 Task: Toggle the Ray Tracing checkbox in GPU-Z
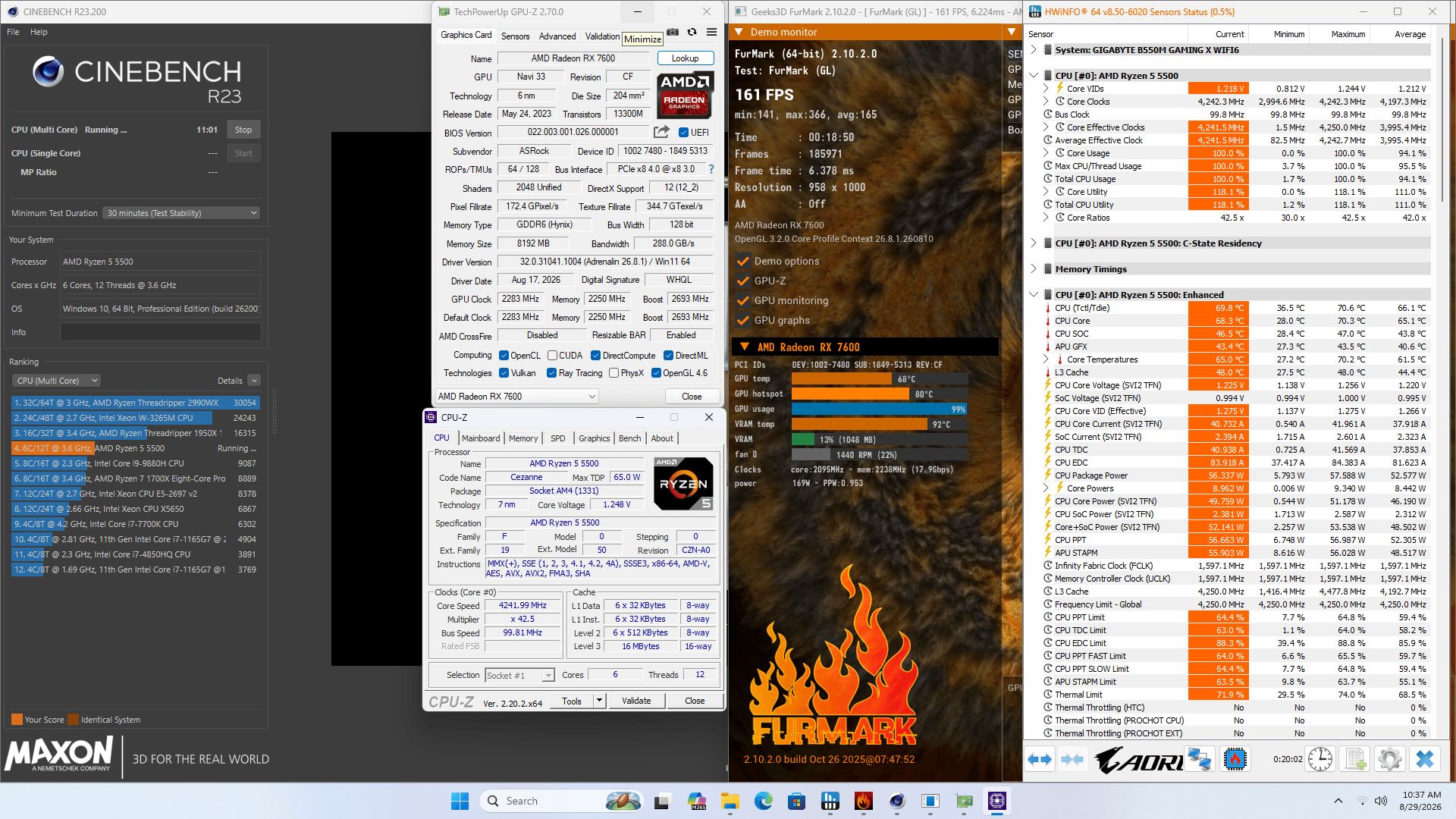click(x=551, y=373)
